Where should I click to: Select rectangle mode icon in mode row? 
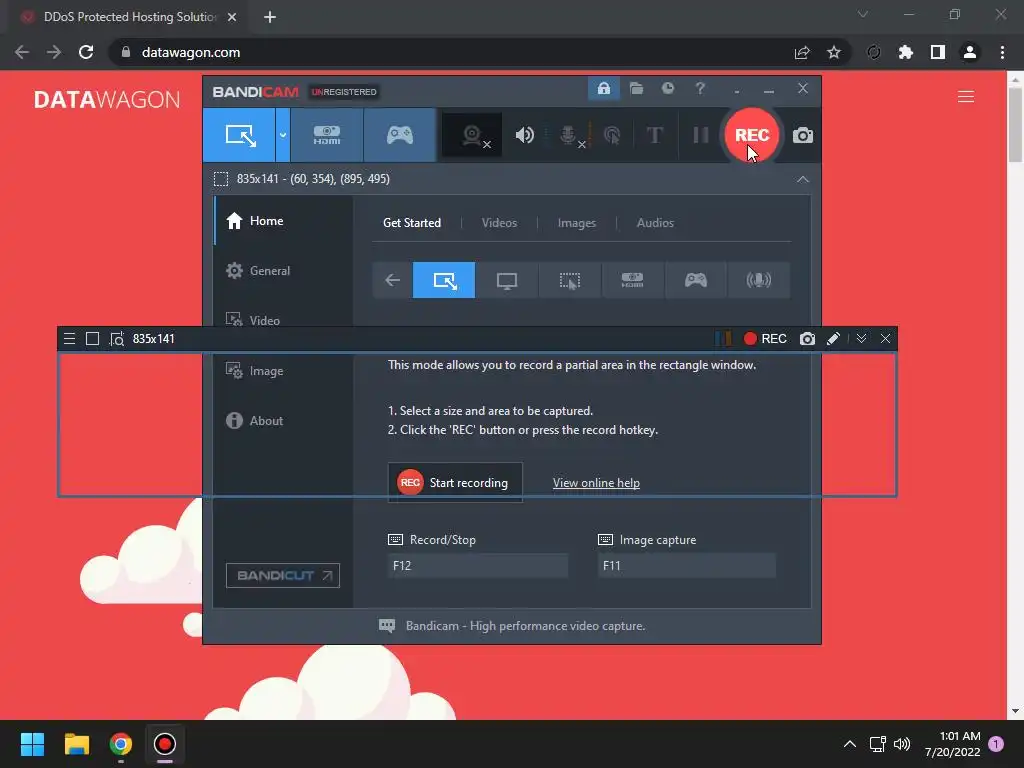444,280
